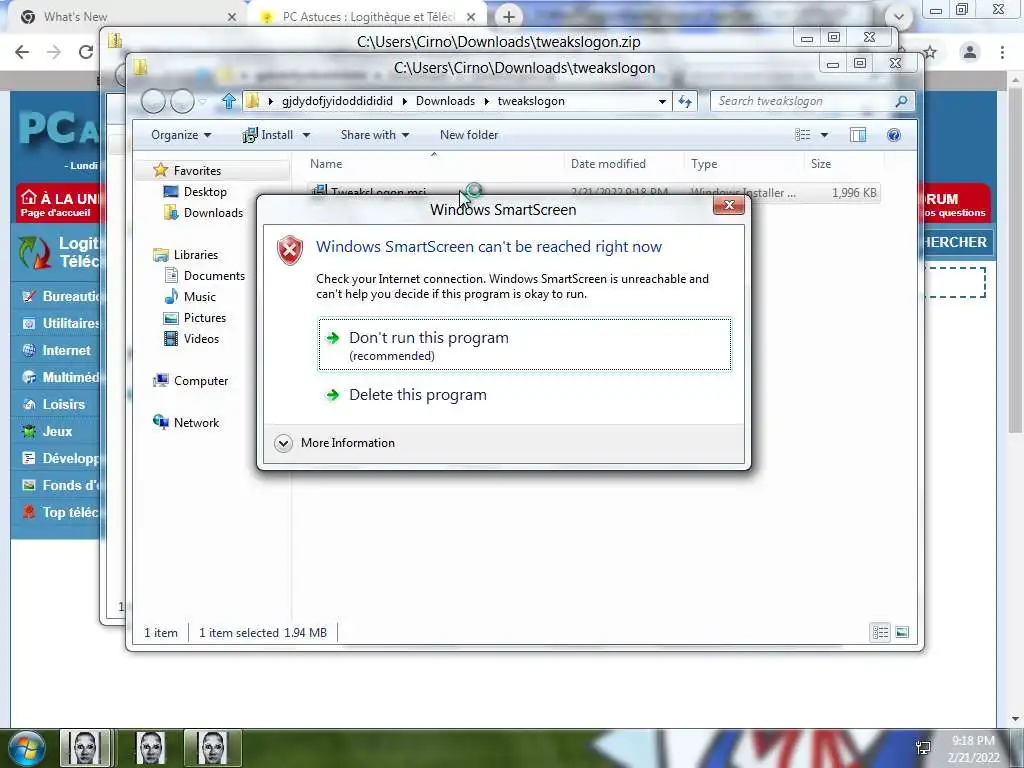Close the What's New browser tab
Screen dimensions: 1024x768
point(231,17)
